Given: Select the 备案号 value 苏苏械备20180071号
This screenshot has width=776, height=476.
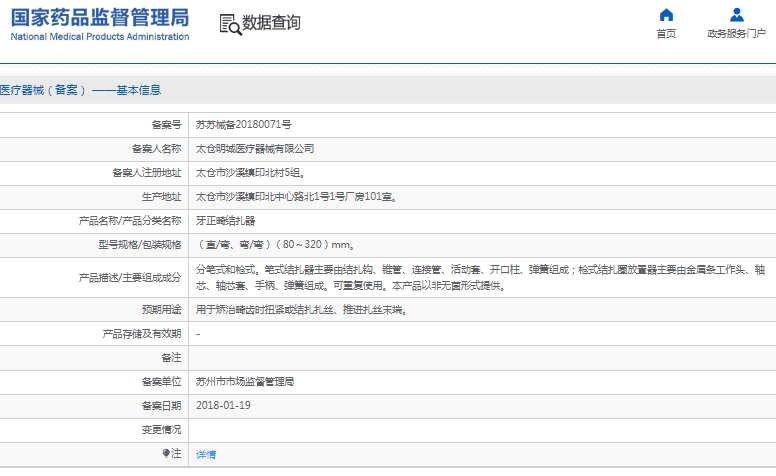Looking at the screenshot, I should 243,125.
